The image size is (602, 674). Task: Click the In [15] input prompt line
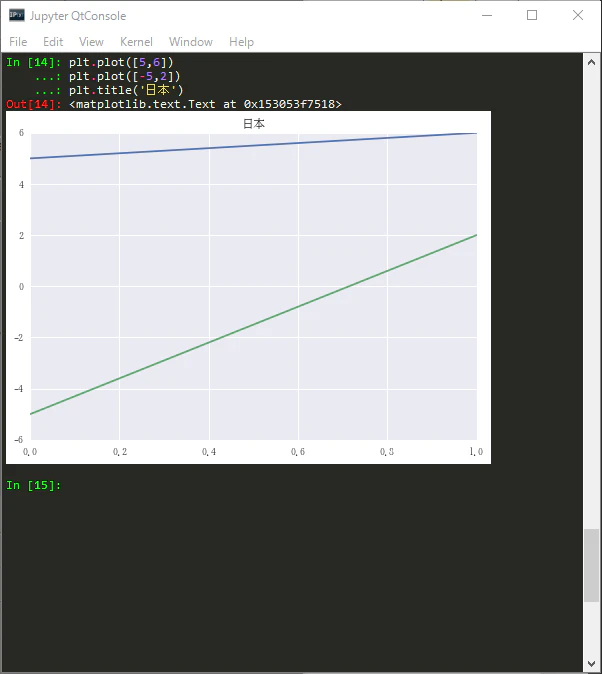click(34, 485)
